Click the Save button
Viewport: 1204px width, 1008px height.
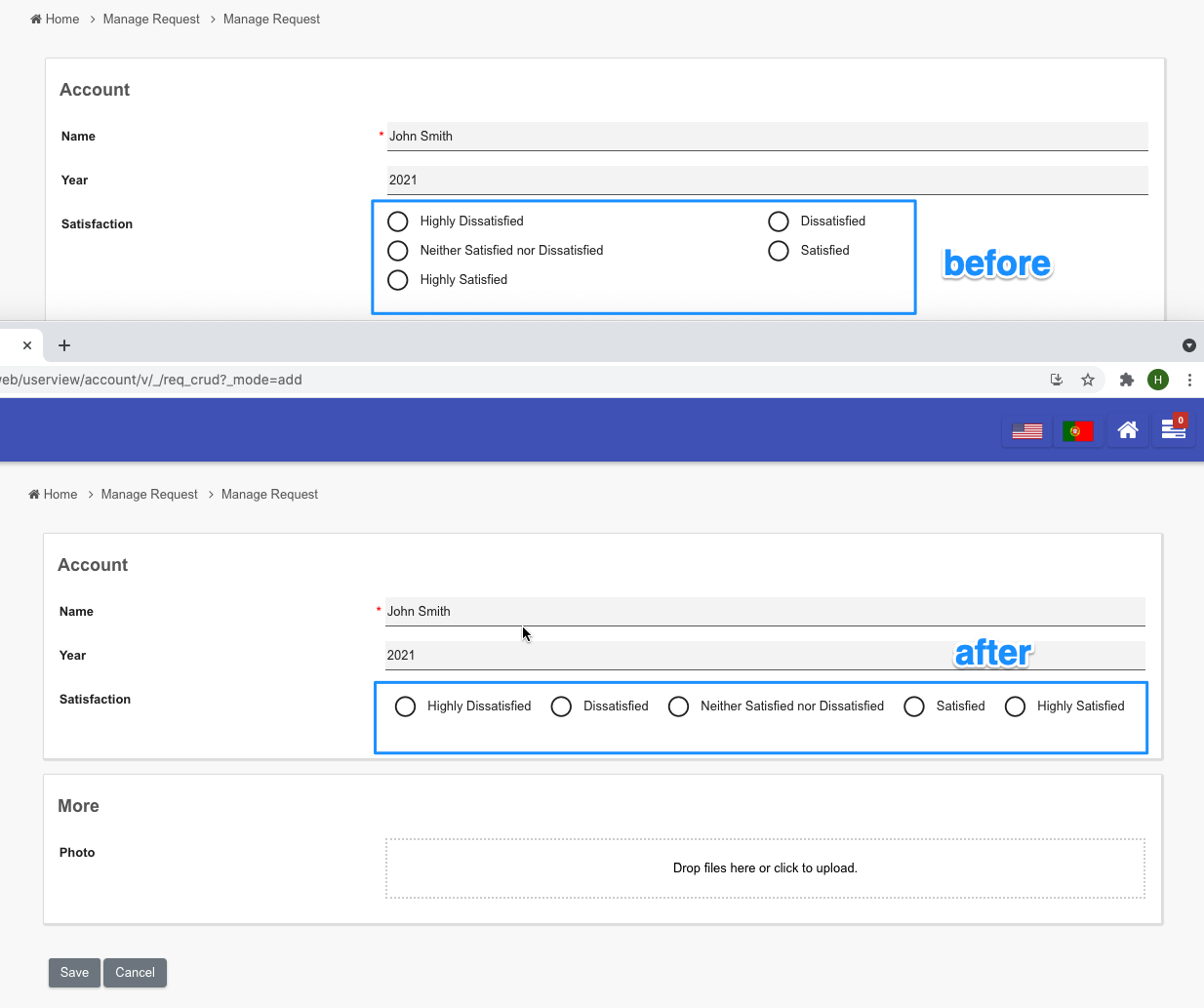(x=74, y=972)
